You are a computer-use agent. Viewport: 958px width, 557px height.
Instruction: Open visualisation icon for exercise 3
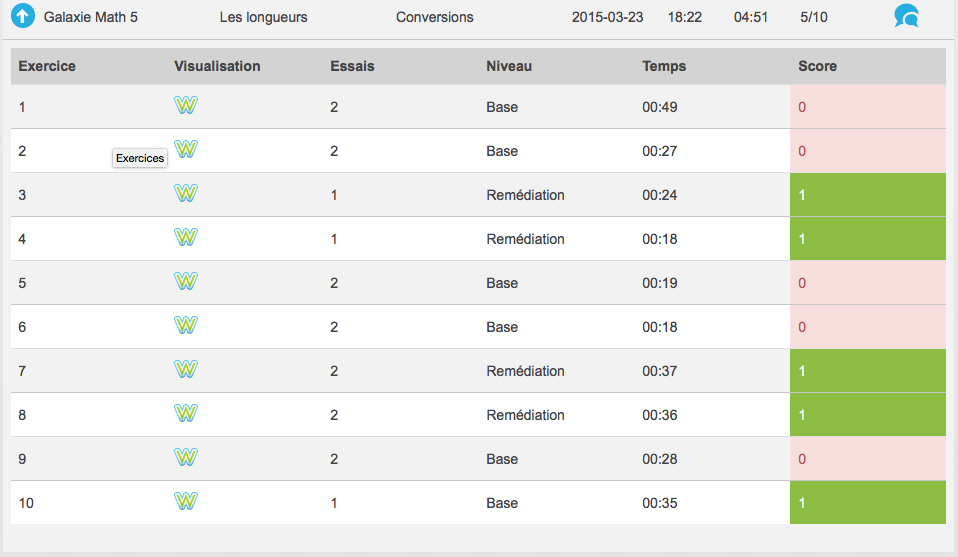[186, 193]
